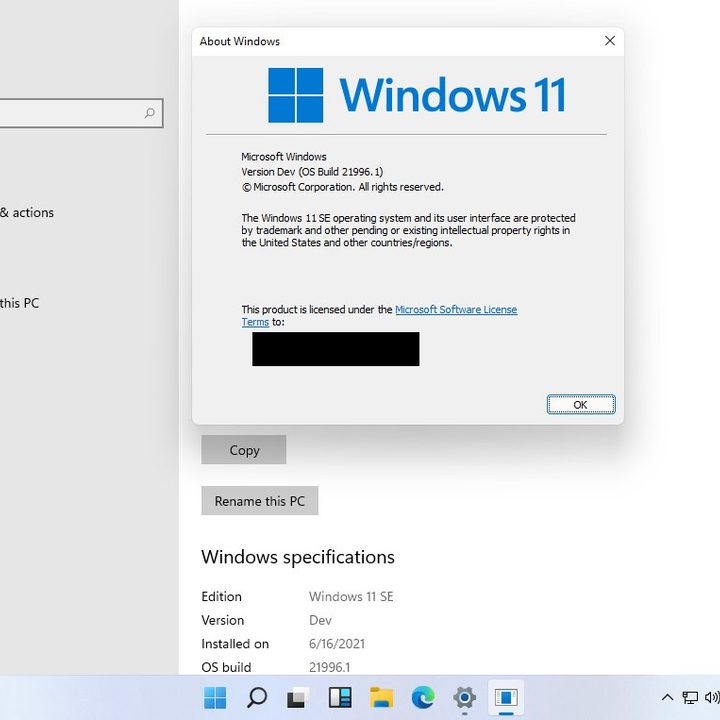
Task: Click the 'Microsoft Windows' line in the dialog
Action: pyautogui.click(x=284, y=157)
